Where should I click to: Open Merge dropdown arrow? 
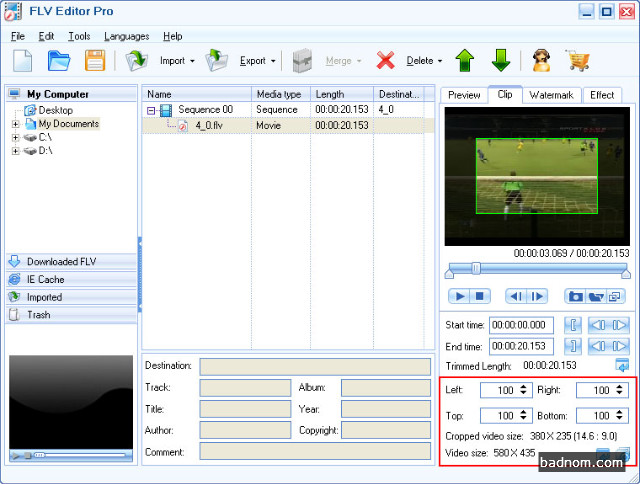coord(359,61)
